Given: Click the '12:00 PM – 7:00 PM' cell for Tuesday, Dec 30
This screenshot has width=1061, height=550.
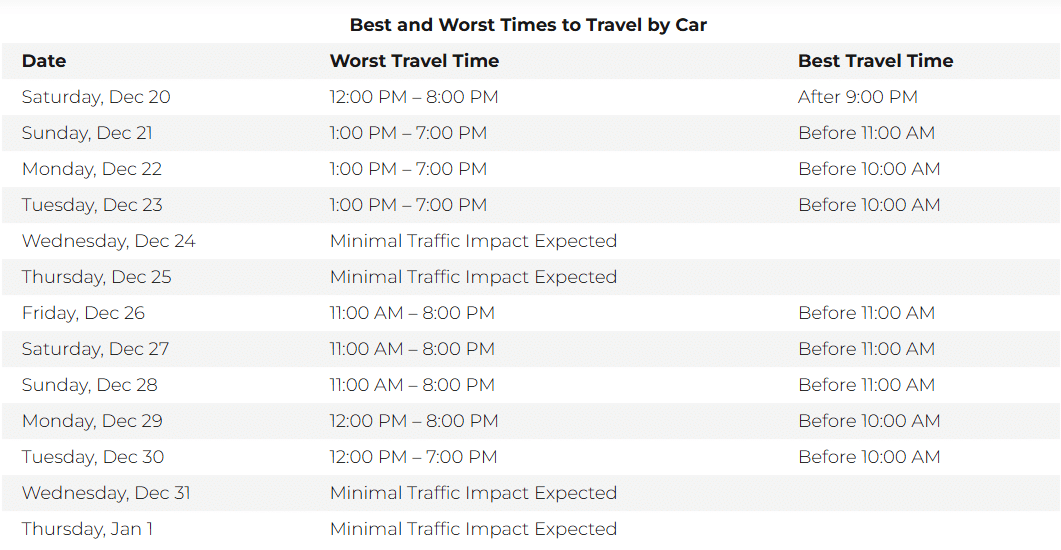Looking at the screenshot, I should coord(413,457).
